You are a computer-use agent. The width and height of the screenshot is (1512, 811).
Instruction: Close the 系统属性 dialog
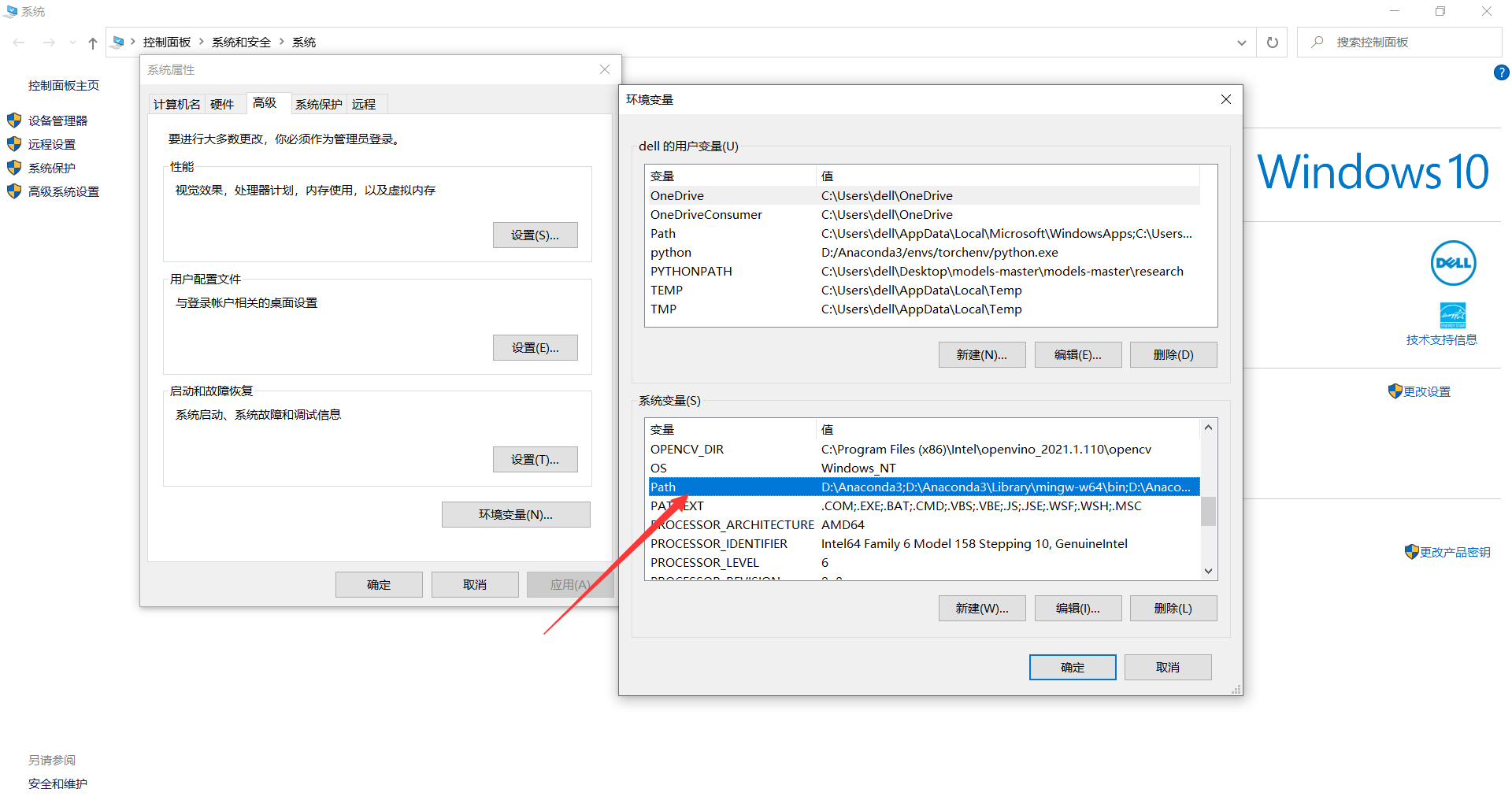point(605,69)
